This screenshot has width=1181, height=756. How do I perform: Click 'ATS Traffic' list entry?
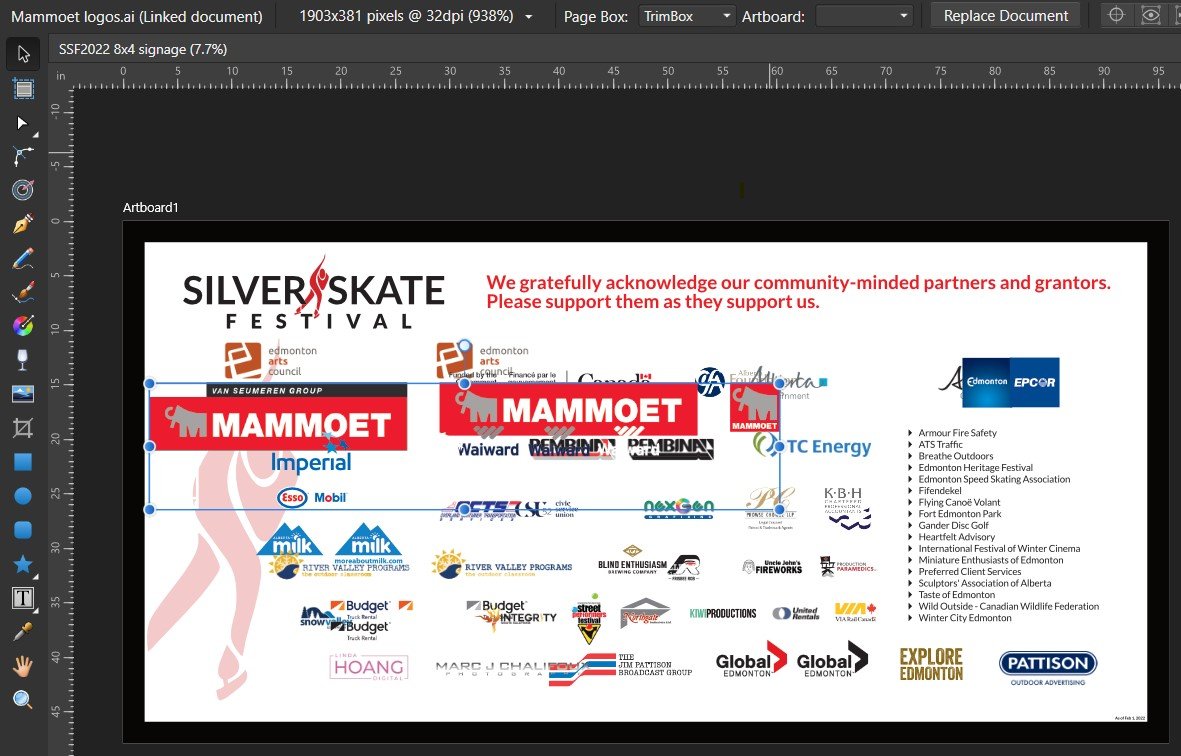(x=941, y=444)
